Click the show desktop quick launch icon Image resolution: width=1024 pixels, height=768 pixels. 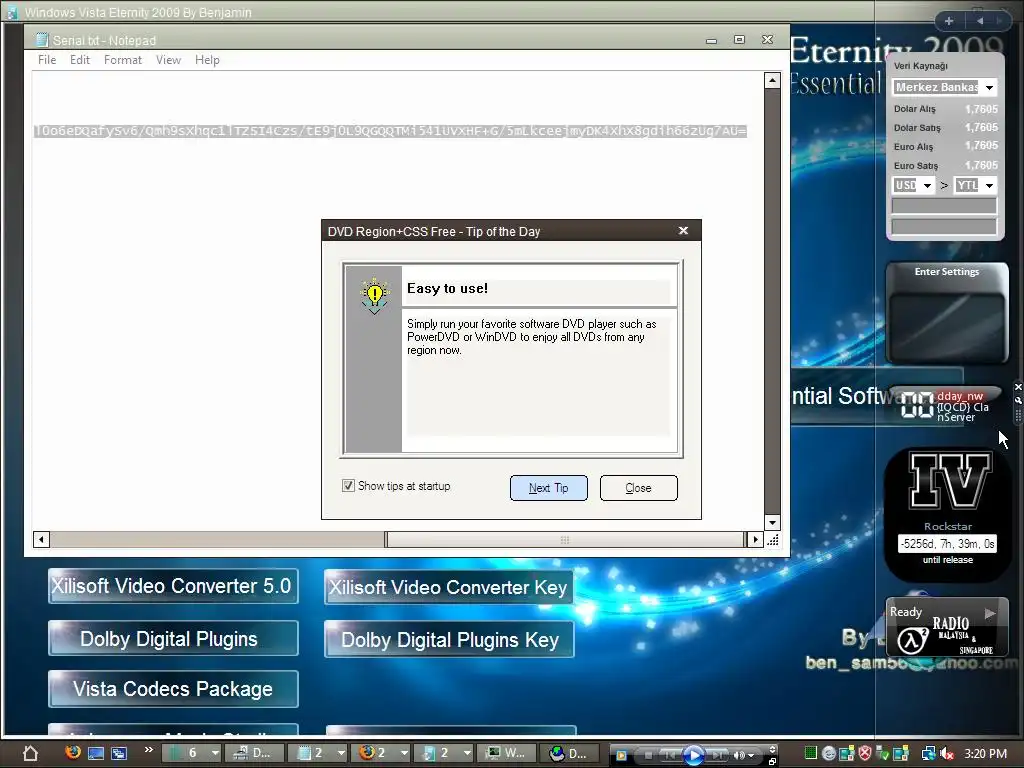tap(96, 753)
